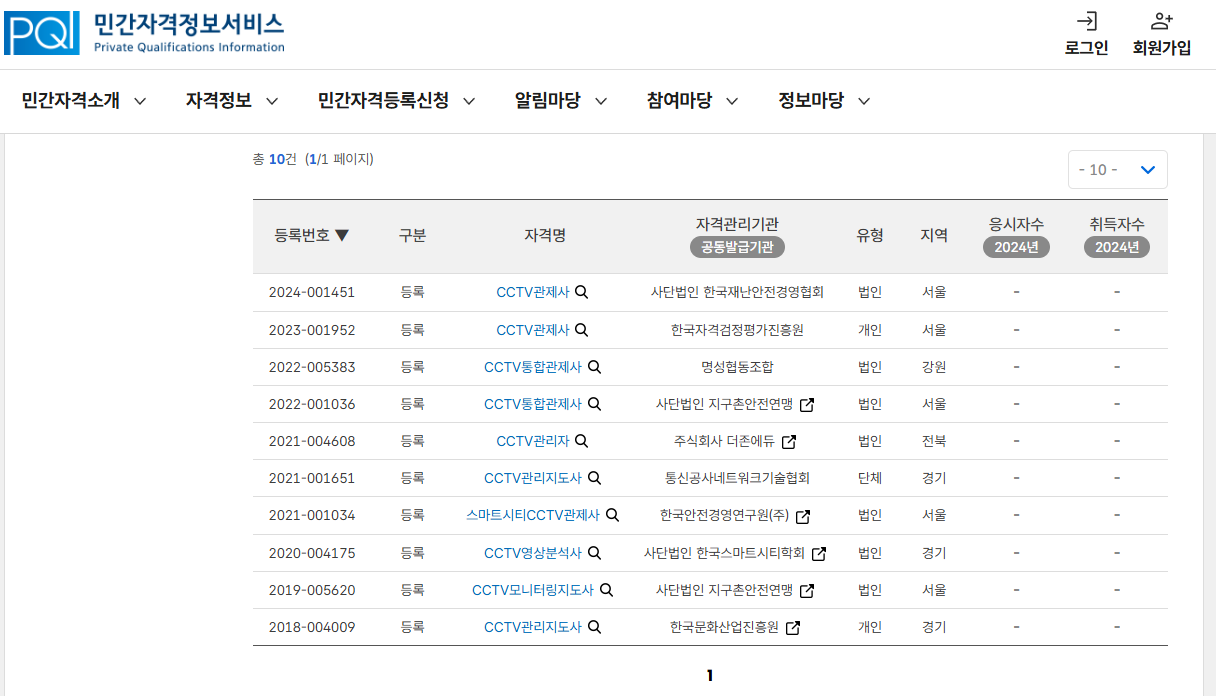The width and height of the screenshot is (1216, 696).
Task: Click magnifier icon beside CCTV영상분석사
Action: click(594, 552)
